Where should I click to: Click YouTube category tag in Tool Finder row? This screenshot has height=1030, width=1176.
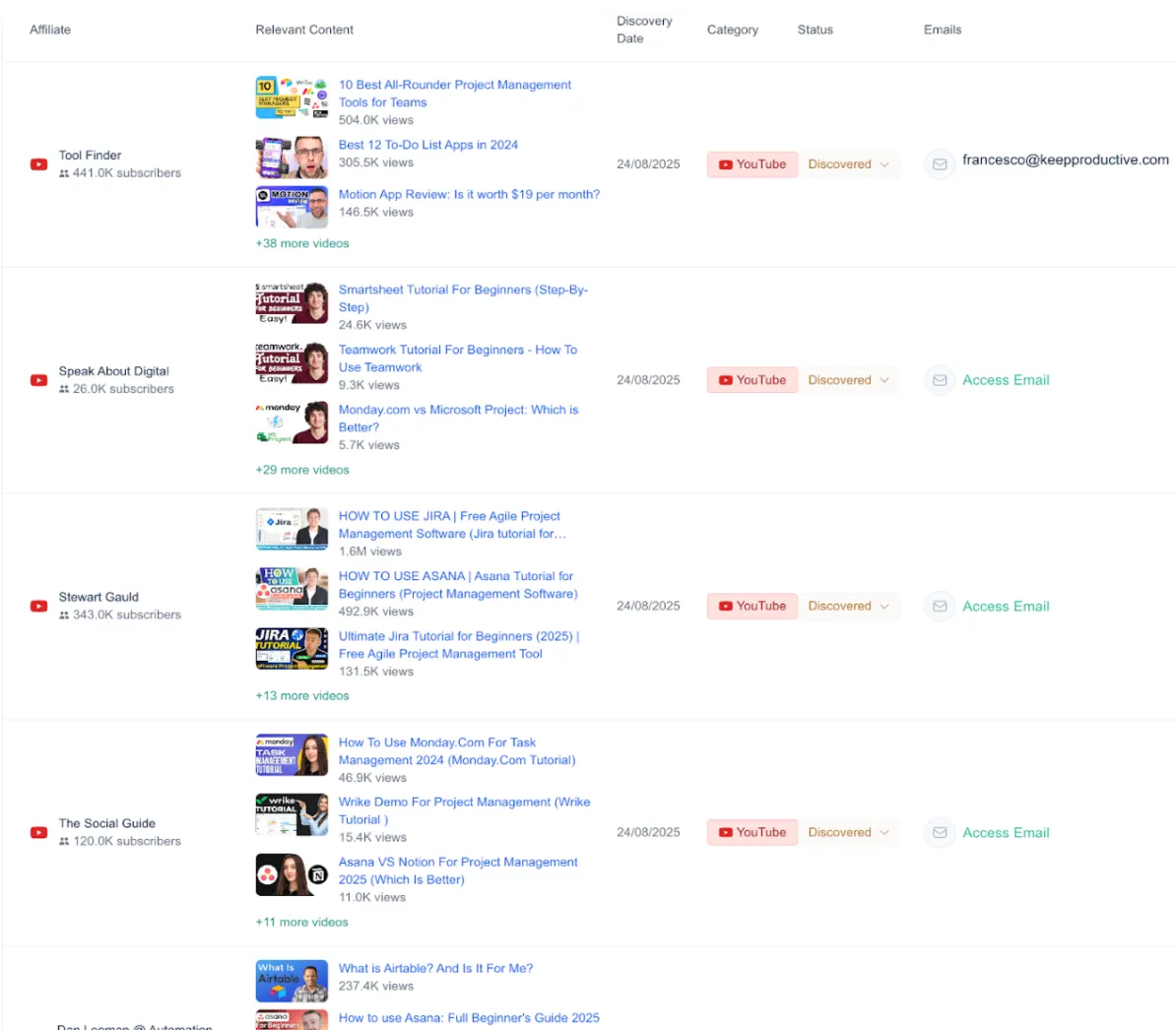(x=752, y=164)
